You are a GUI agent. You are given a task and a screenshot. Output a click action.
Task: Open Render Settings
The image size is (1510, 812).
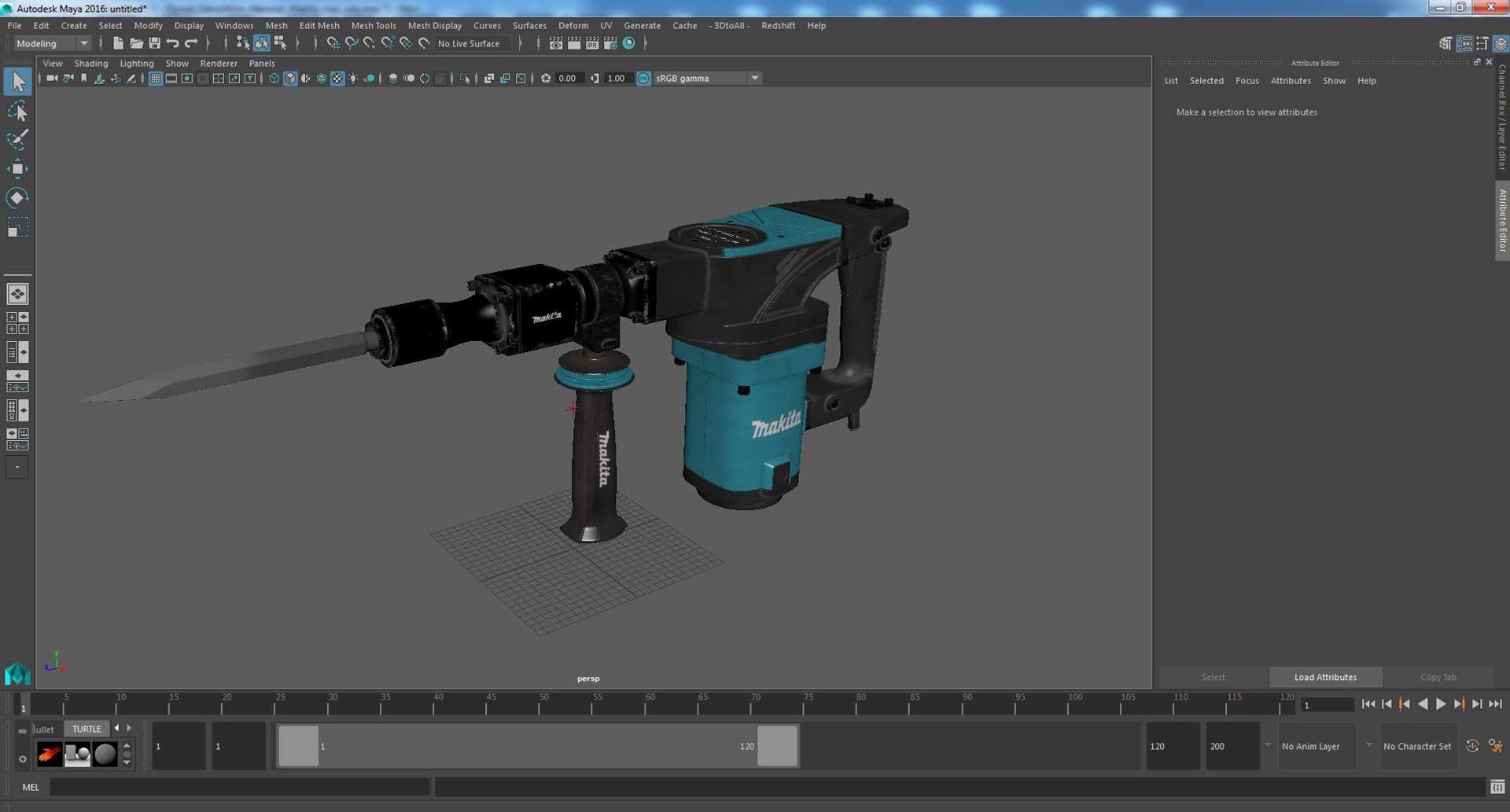610,43
